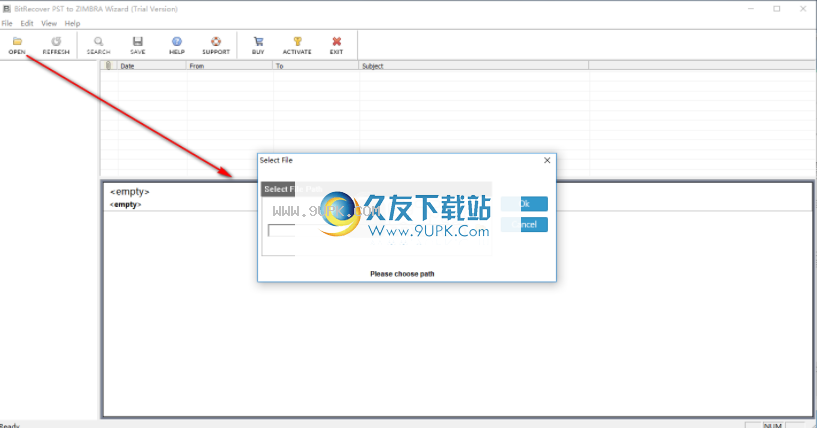Maximize the BitRecover window

point(777,9)
